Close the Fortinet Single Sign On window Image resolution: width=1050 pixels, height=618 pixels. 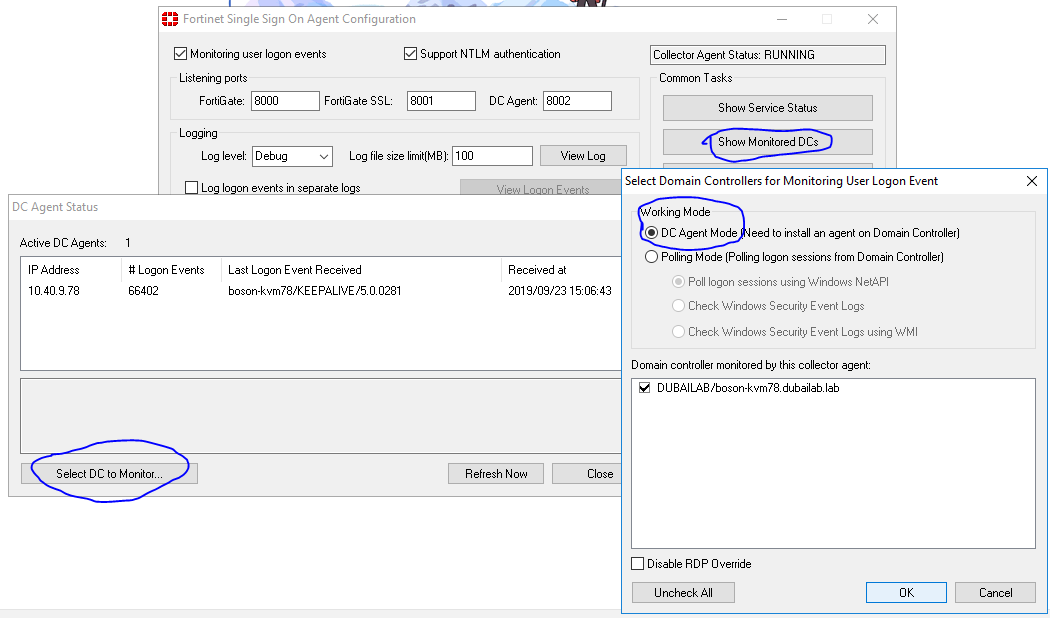[873, 19]
